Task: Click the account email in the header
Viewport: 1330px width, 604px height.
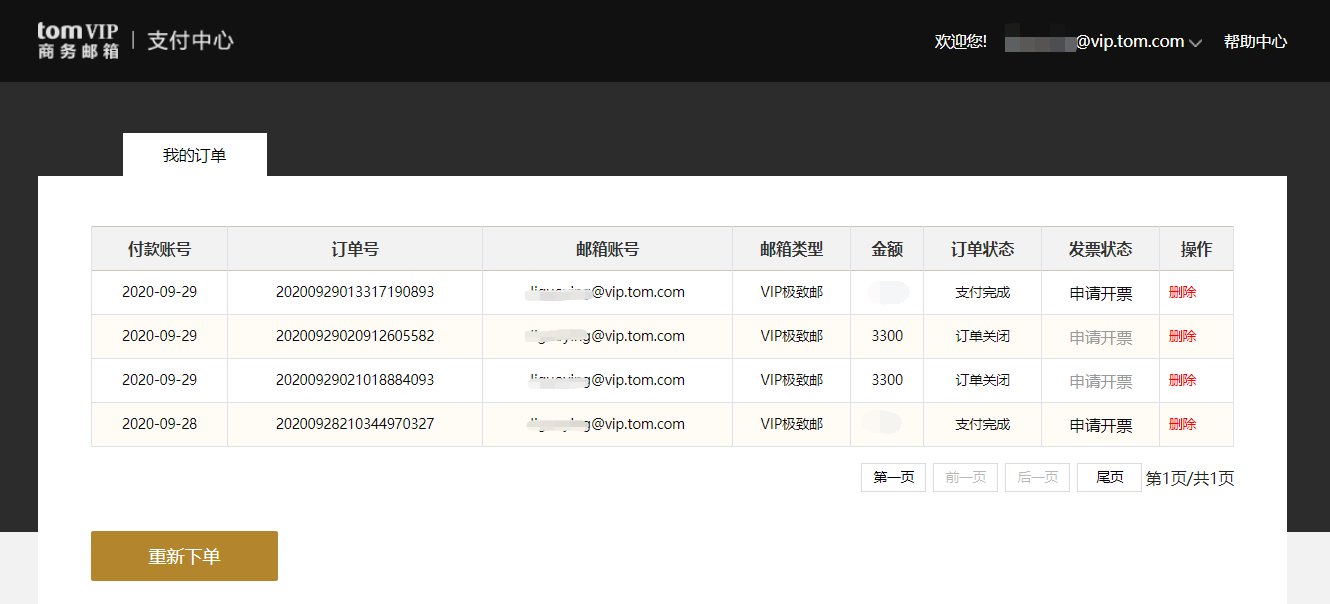Action: (x=1094, y=42)
